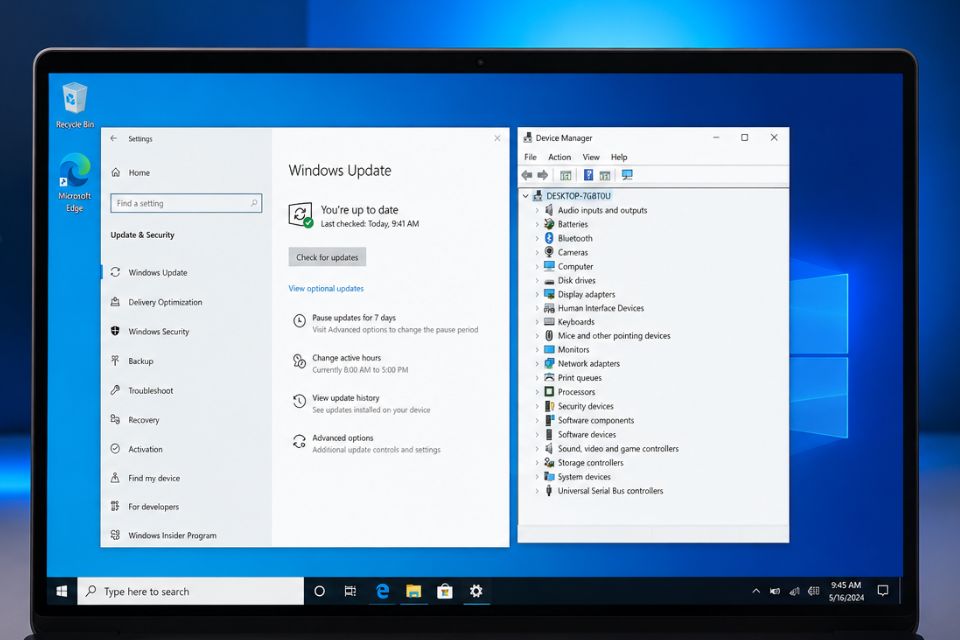
Task: Expand the Cameras category
Action: [x=537, y=252]
